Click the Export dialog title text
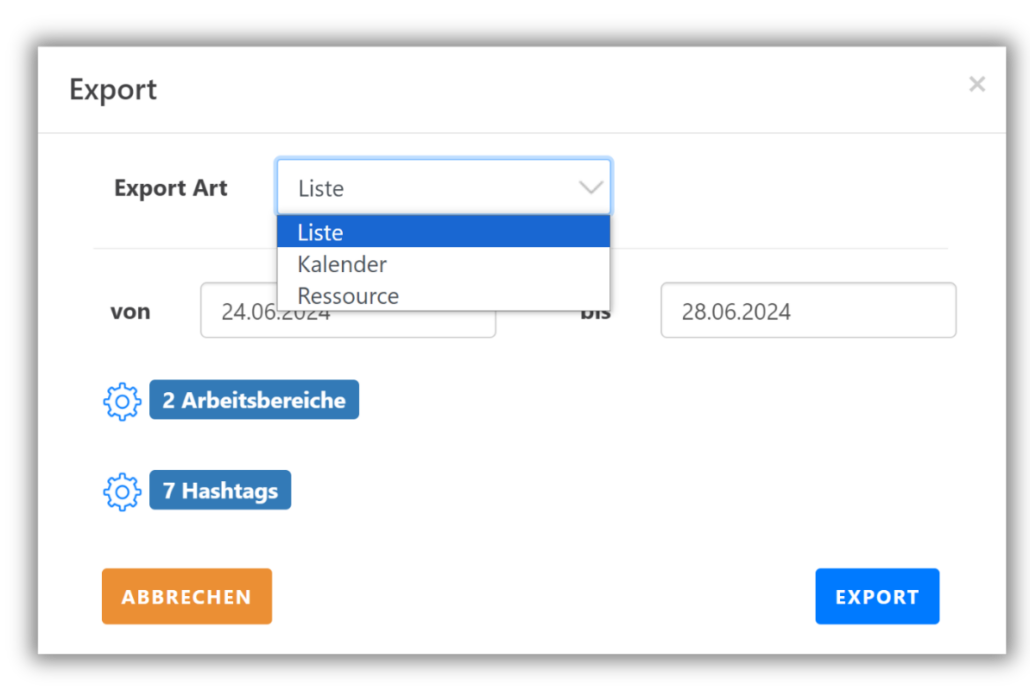Viewport: 1030px width, 698px height. pyautogui.click(x=113, y=90)
